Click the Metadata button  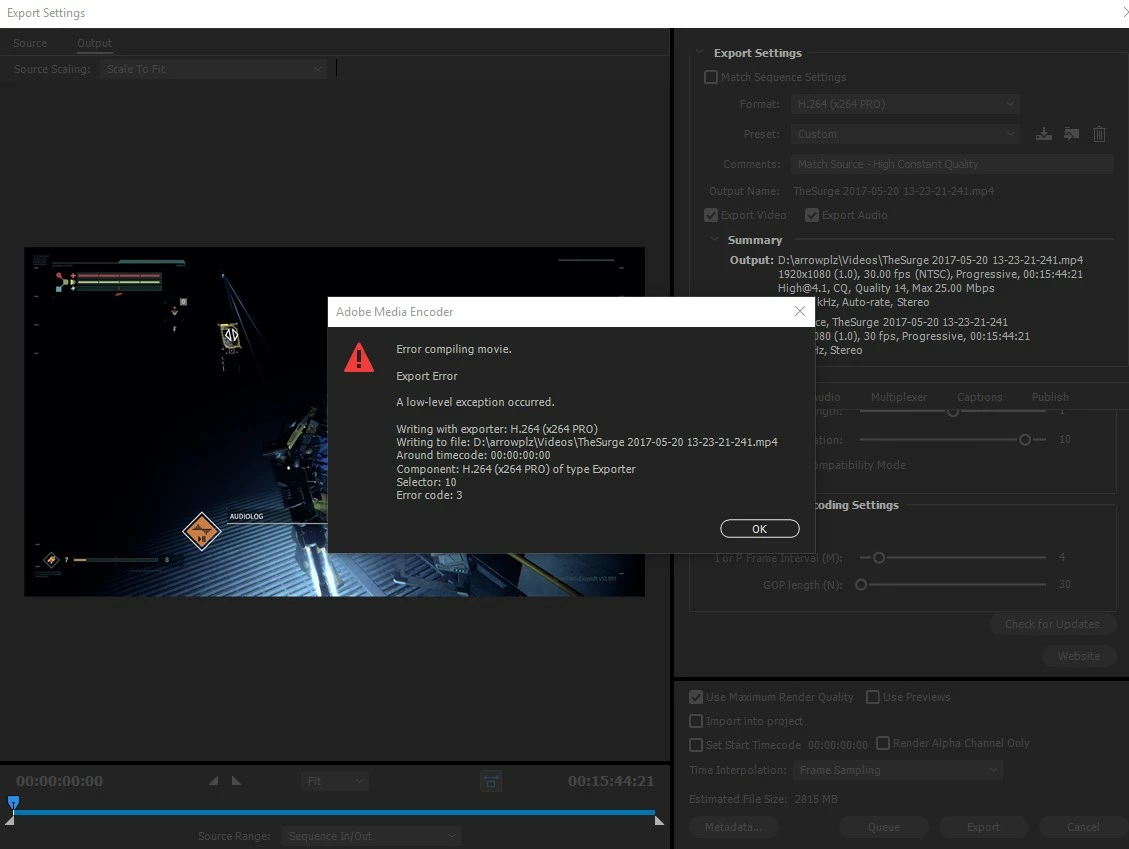tap(733, 827)
